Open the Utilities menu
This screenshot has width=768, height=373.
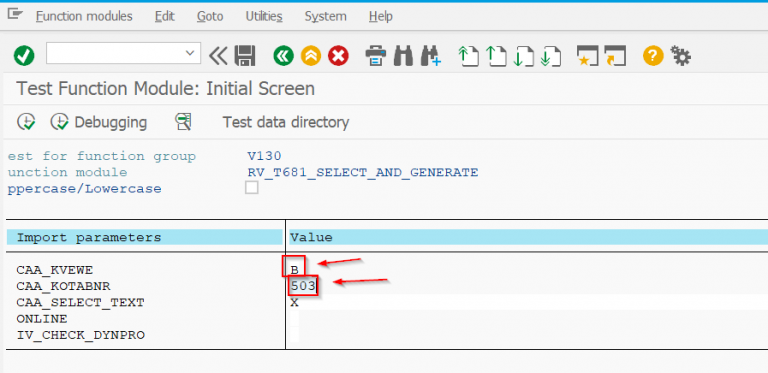264,16
